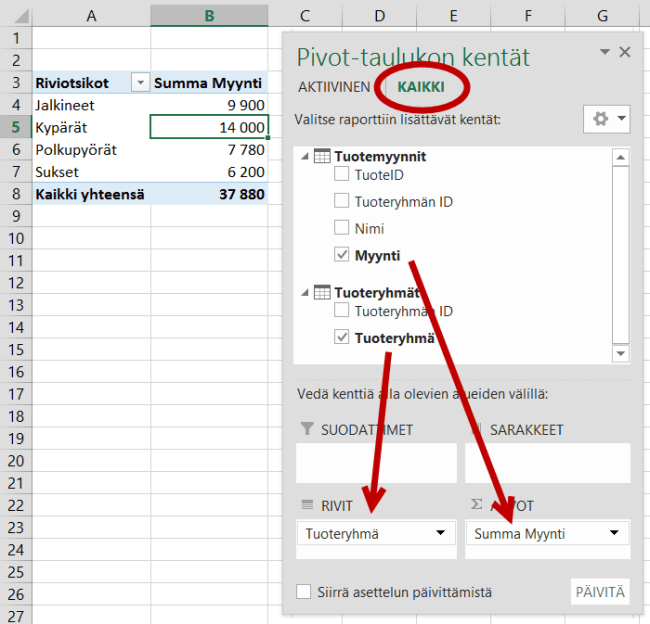Open the Tuoteryhmä row field dropdown

point(440,534)
